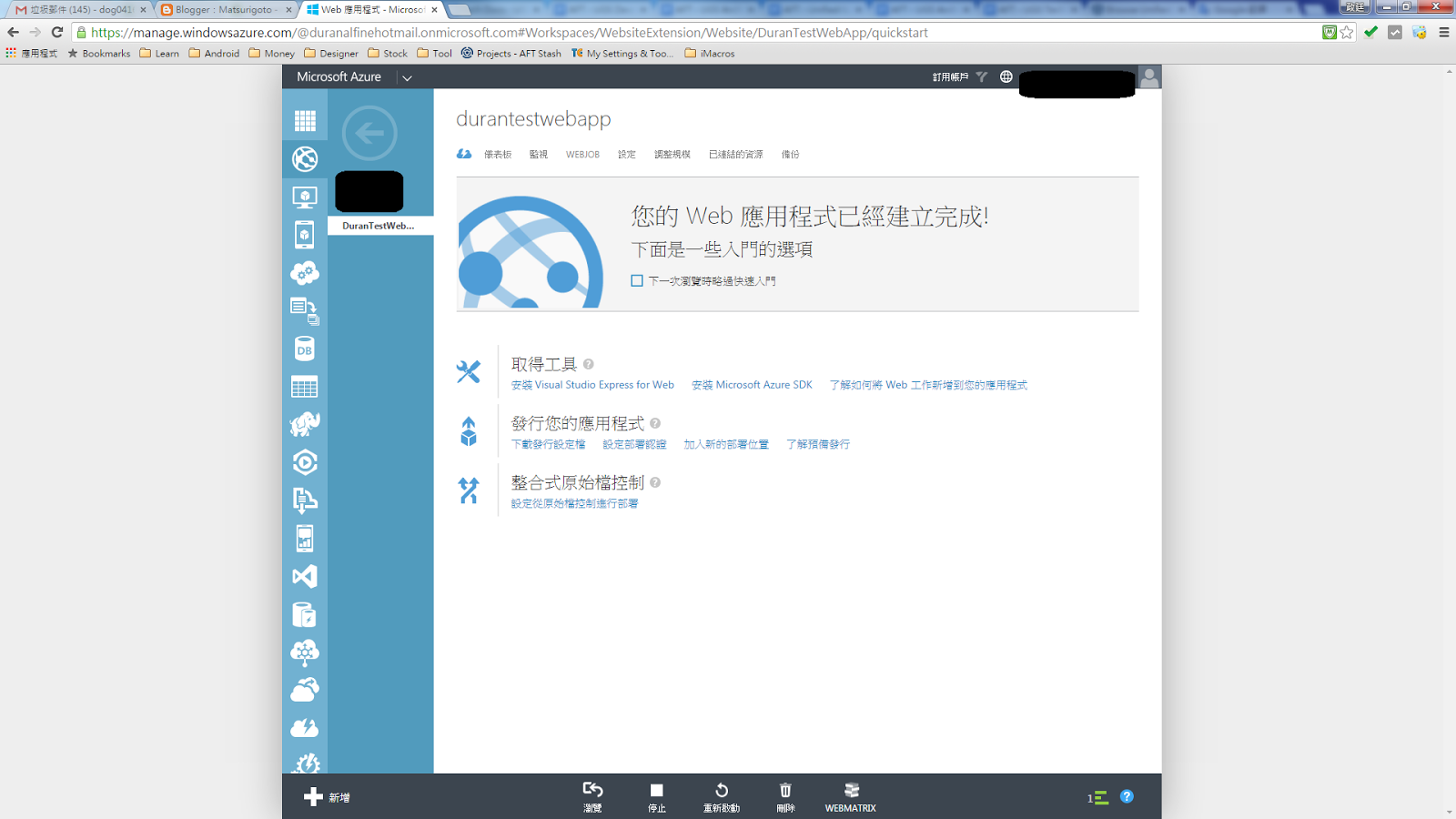The width and height of the screenshot is (1456, 819).
Task: Open the phone with chart icon in sidebar
Action: tap(305, 539)
